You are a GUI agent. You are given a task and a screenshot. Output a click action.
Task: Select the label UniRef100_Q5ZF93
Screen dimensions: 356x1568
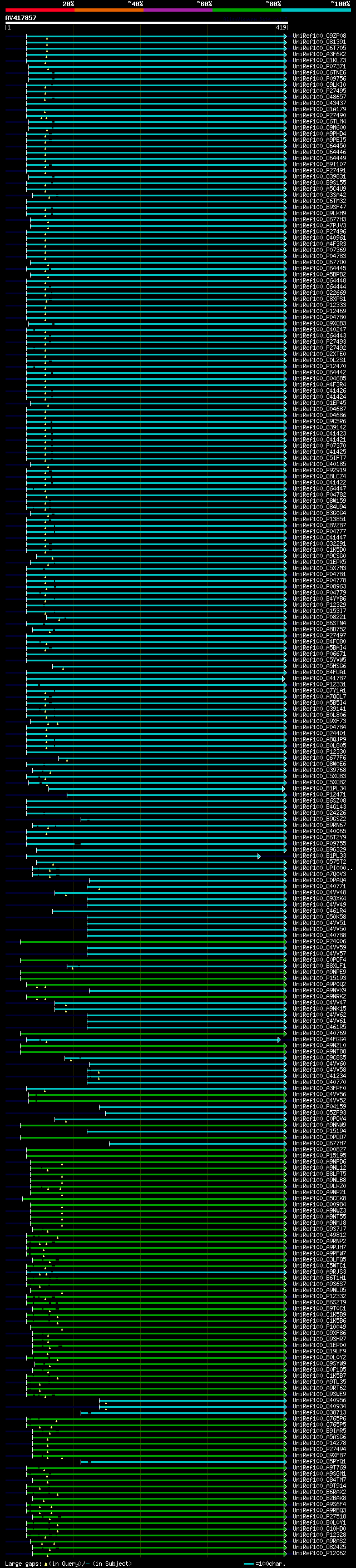[x=319, y=1112]
